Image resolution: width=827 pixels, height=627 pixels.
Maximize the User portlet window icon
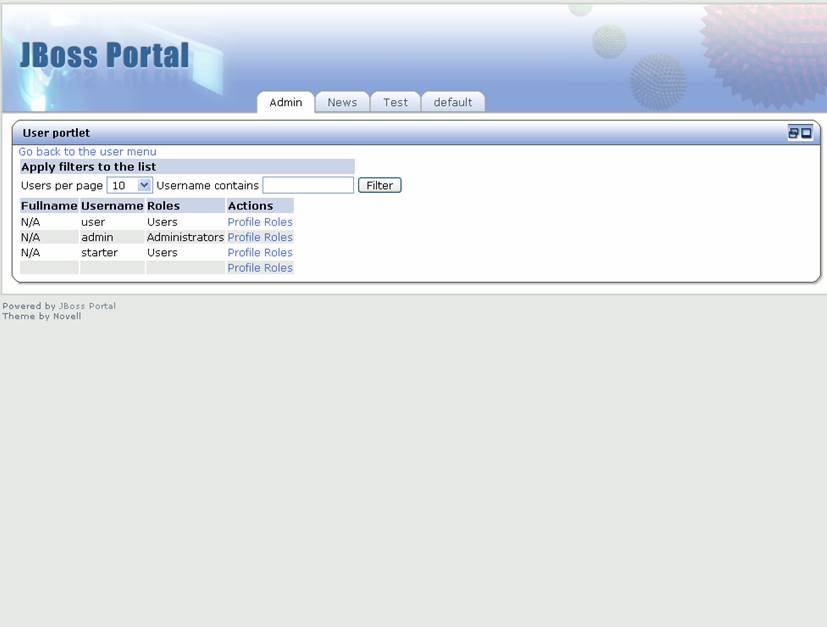tap(806, 133)
